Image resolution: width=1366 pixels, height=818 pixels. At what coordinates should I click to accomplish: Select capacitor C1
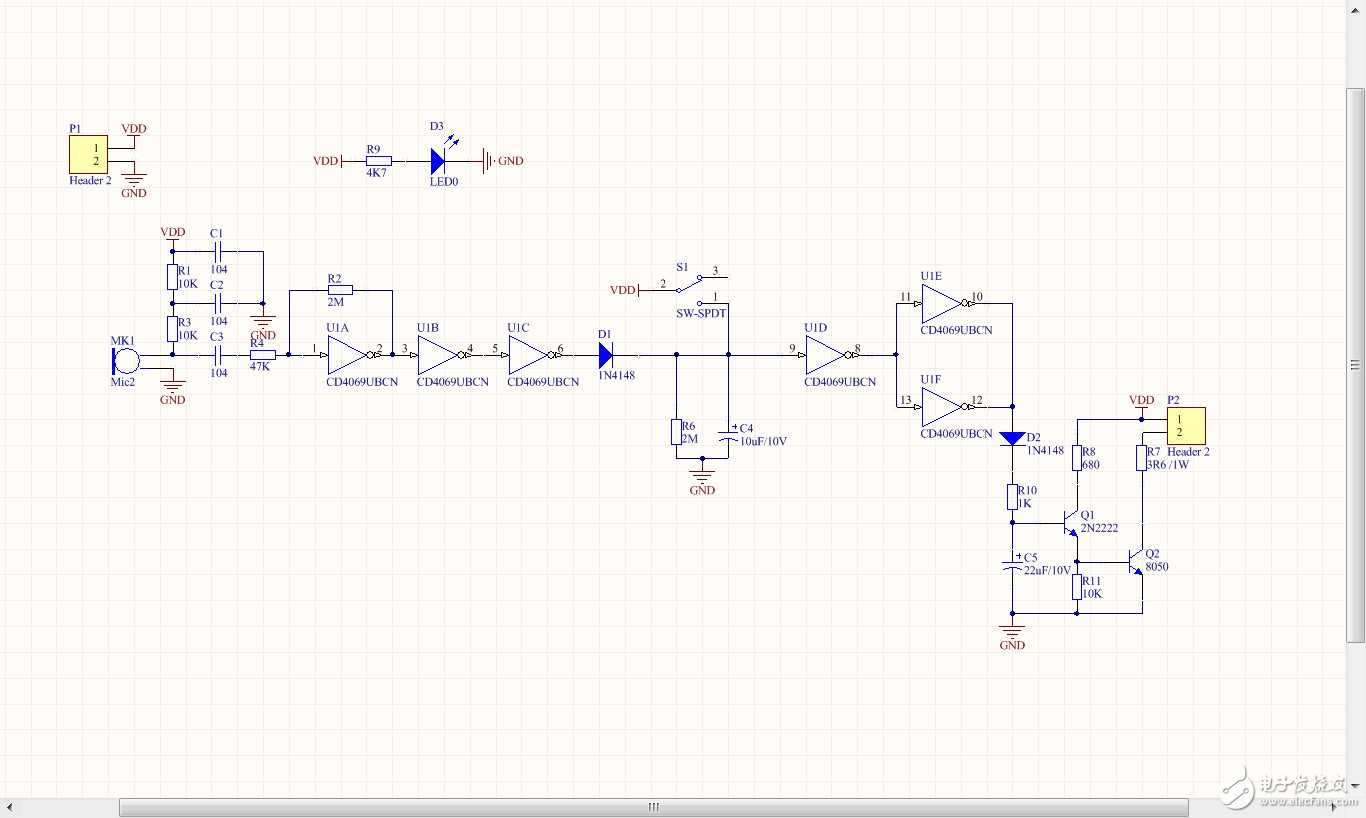point(218,251)
